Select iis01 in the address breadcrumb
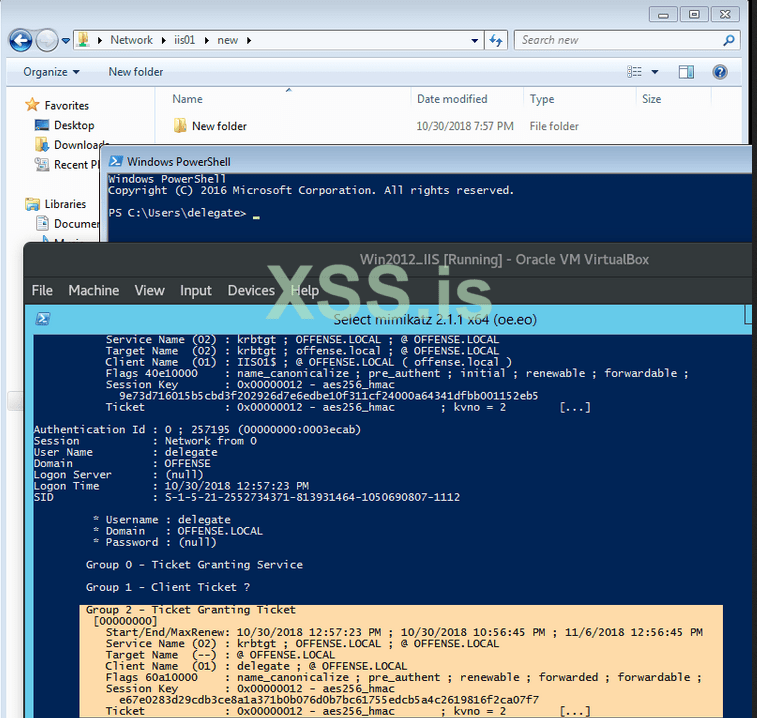Screen dimensions: 757x718 click(184, 40)
